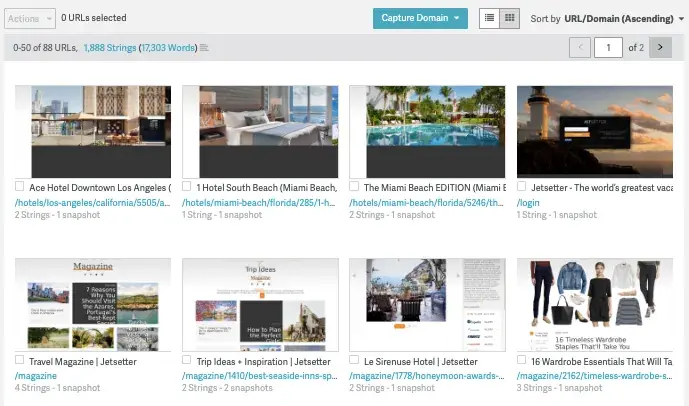Go to previous page arrow
689x406 pixels.
coord(580,47)
